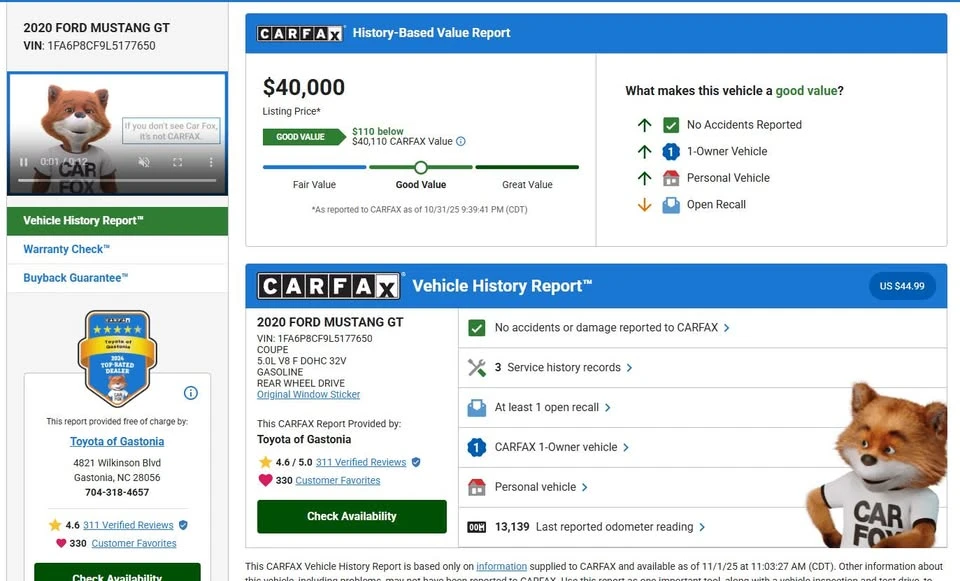Click the $40,000 listing price
Image resolution: width=960 pixels, height=581 pixels.
pos(304,88)
